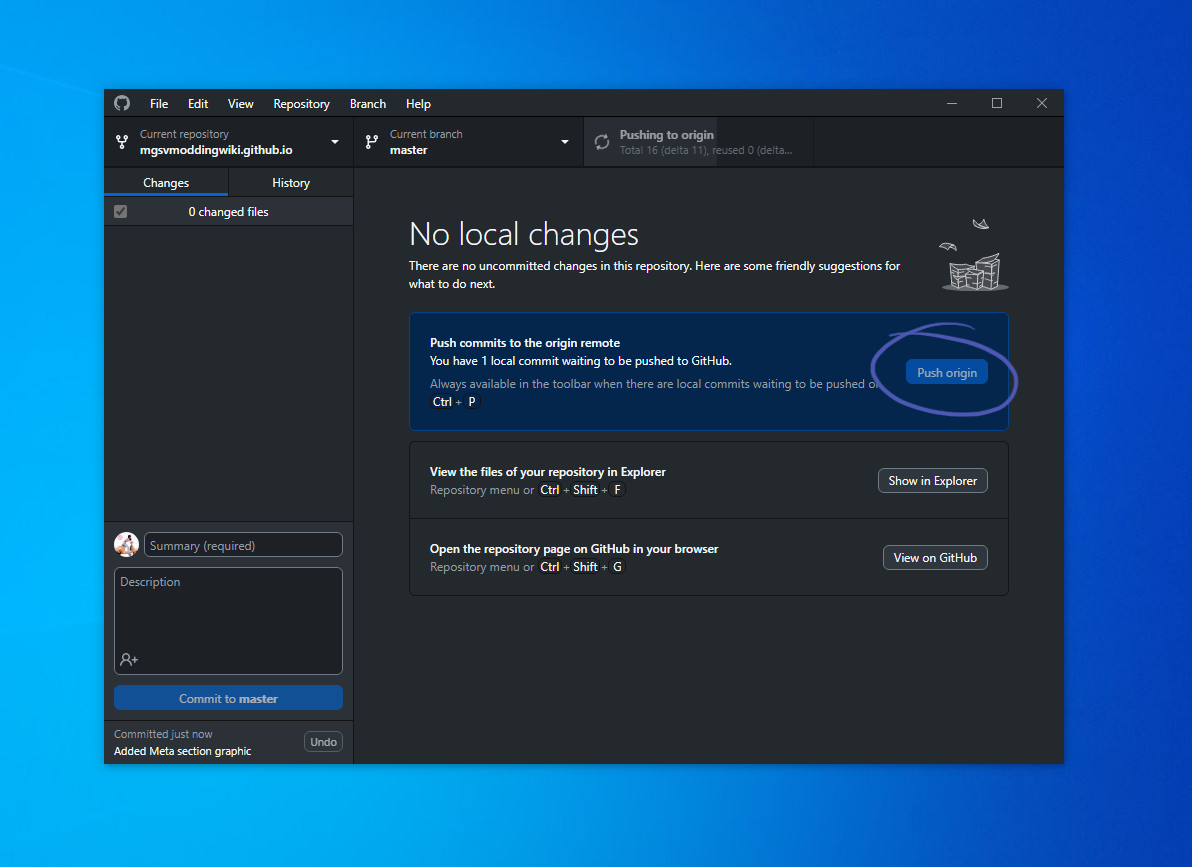Click the GitHub Octocat logo icon
The height and width of the screenshot is (867, 1192).
click(x=122, y=103)
